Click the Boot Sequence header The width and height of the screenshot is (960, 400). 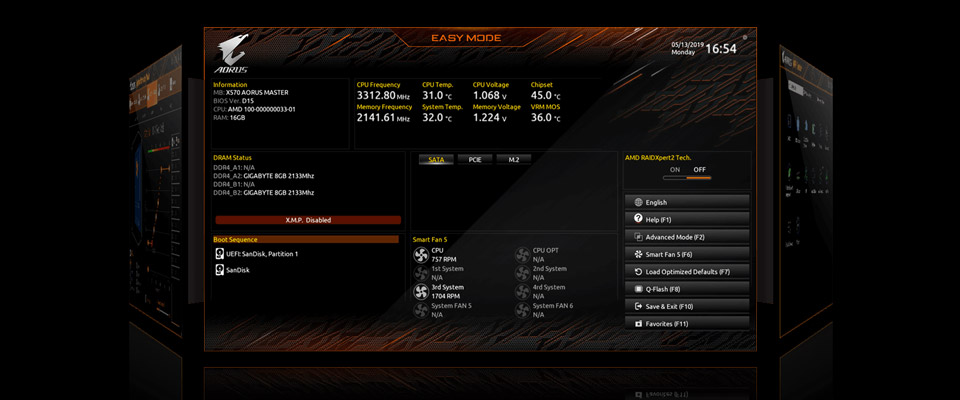tap(306, 240)
